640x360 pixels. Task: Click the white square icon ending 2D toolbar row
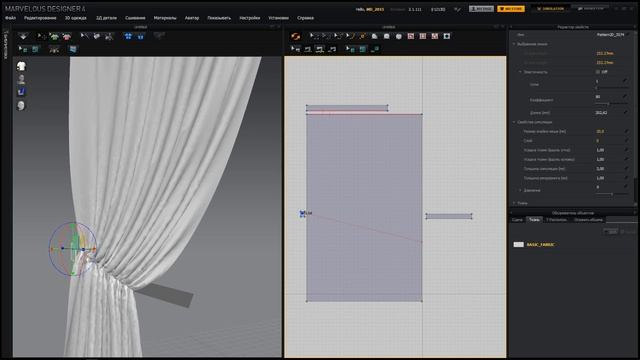447,36
